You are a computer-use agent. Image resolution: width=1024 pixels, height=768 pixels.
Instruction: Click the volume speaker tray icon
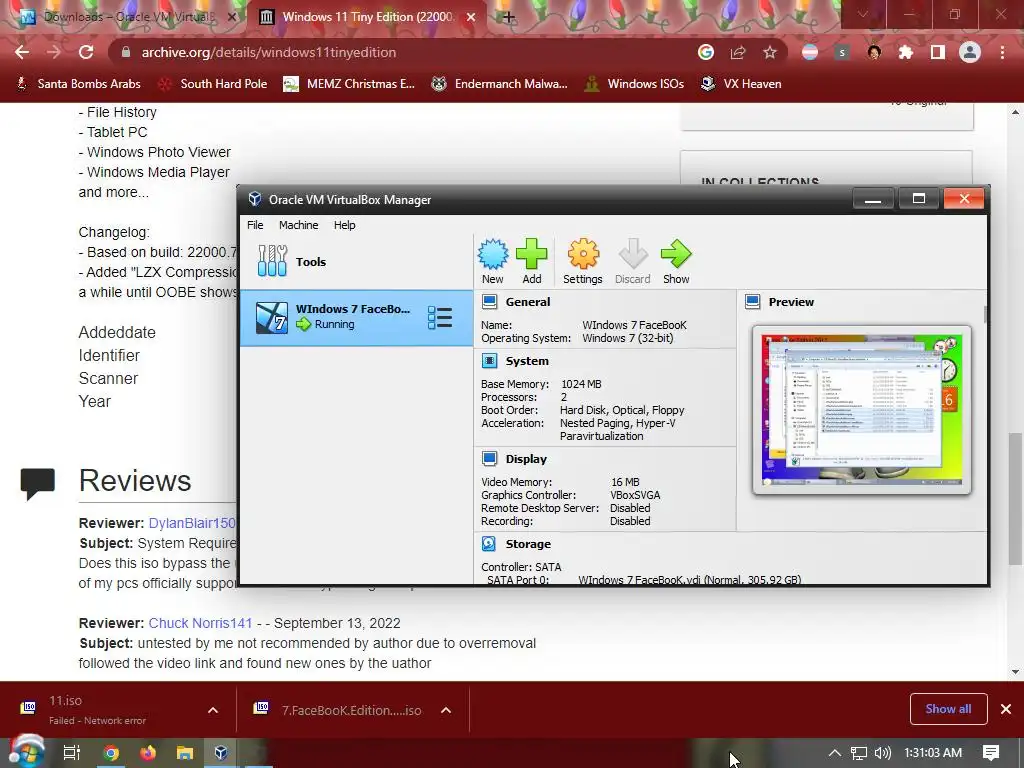(882, 753)
